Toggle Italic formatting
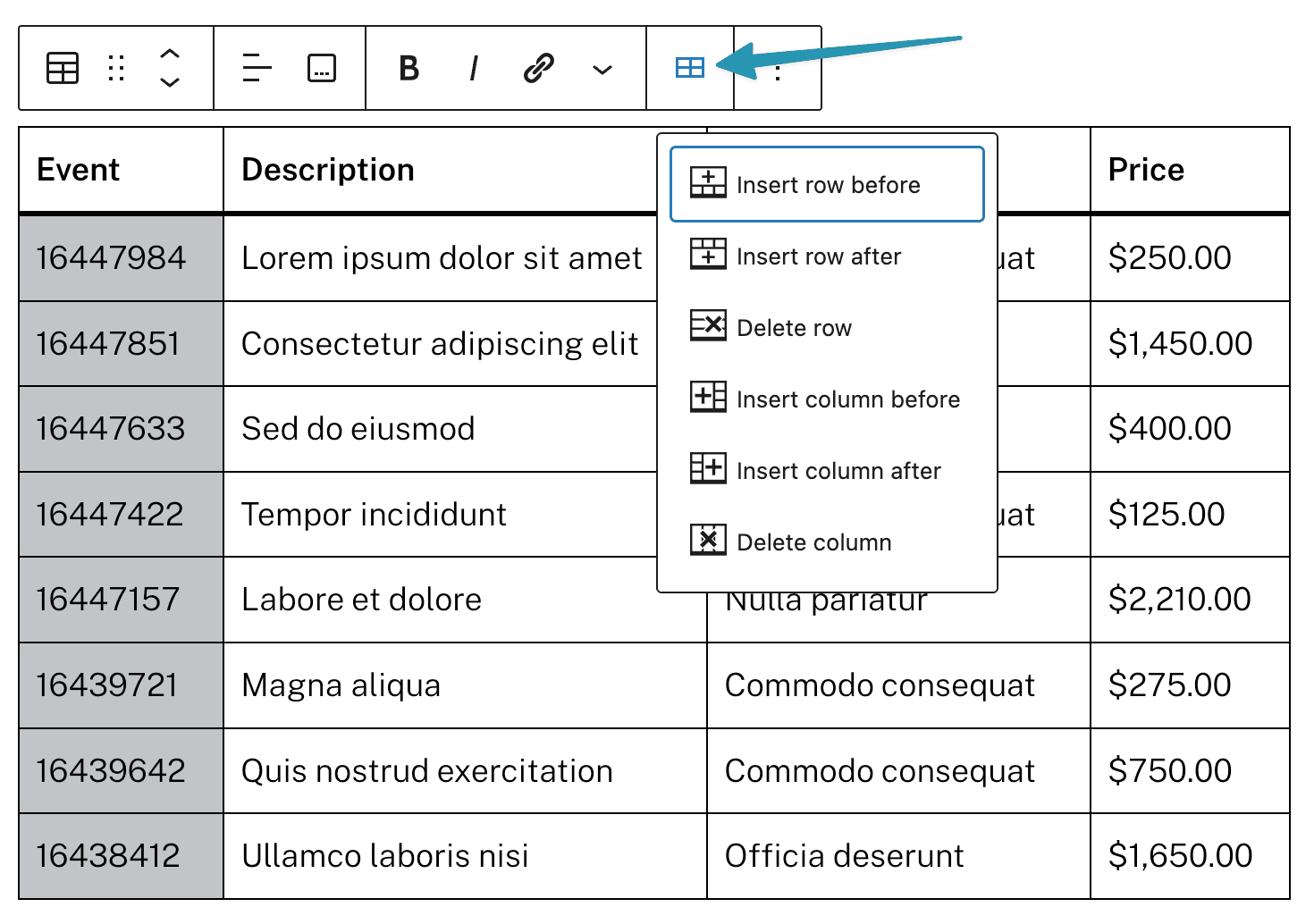The width and height of the screenshot is (1314, 924). [474, 68]
